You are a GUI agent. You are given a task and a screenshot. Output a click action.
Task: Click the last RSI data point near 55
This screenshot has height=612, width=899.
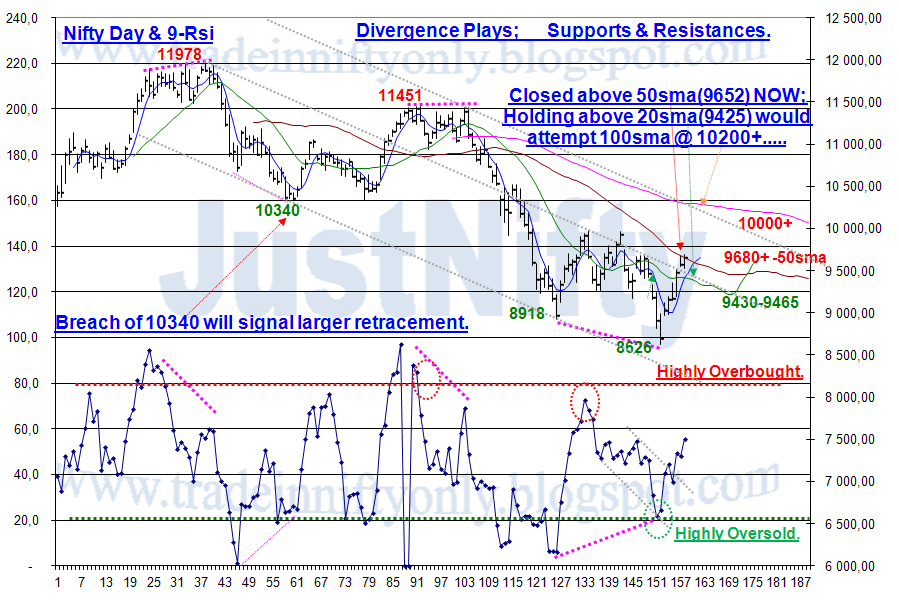[685, 440]
